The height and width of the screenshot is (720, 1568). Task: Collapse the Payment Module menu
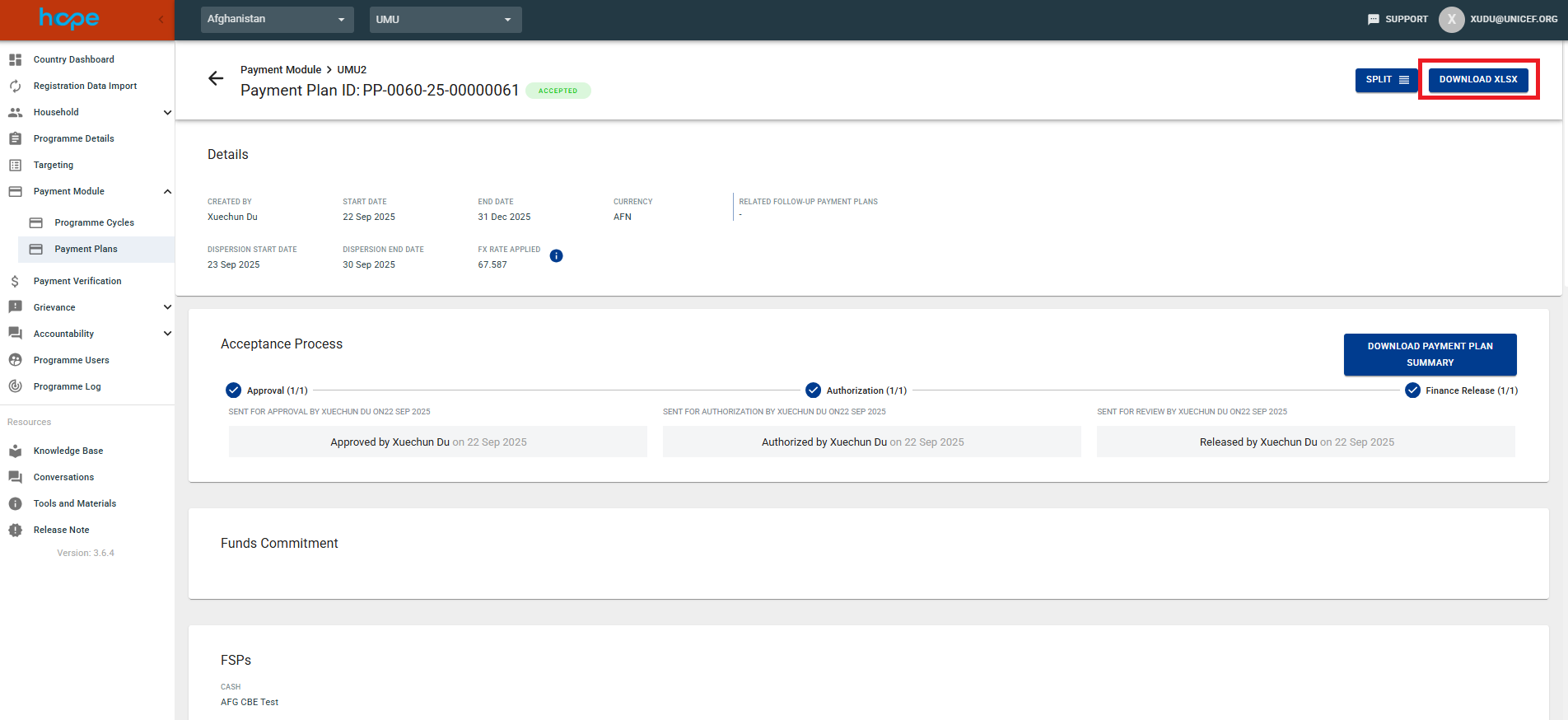[x=167, y=191]
